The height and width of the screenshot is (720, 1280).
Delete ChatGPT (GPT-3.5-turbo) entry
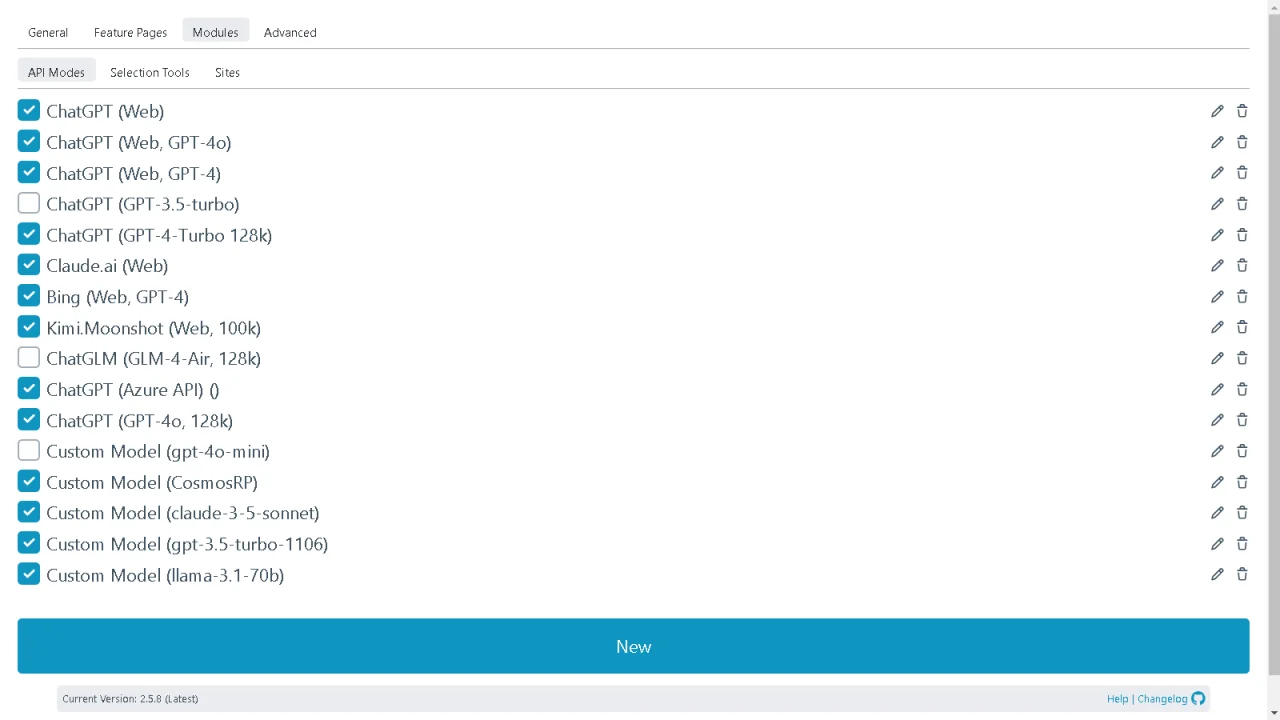(x=1242, y=204)
